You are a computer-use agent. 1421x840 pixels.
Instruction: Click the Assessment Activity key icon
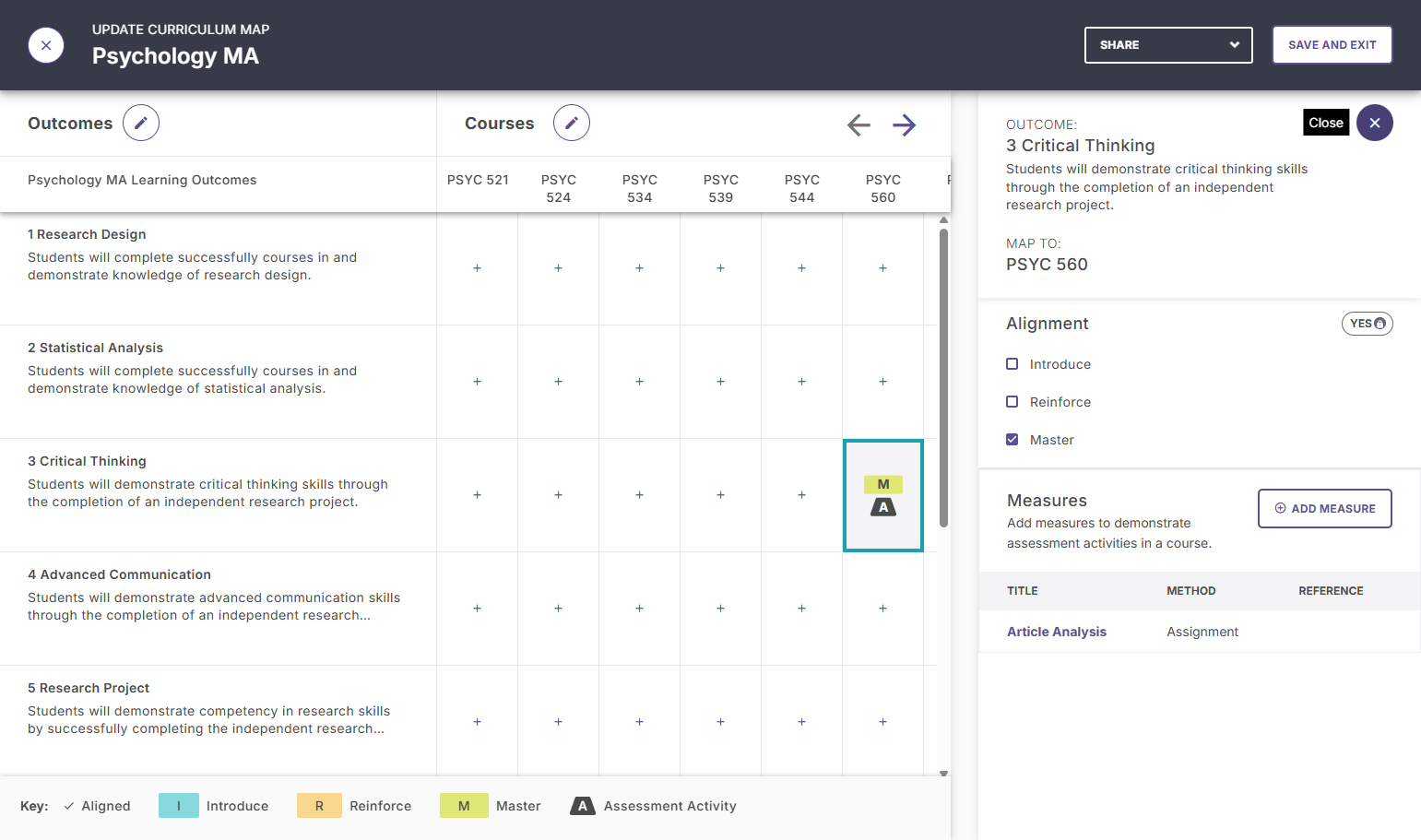[x=582, y=806]
